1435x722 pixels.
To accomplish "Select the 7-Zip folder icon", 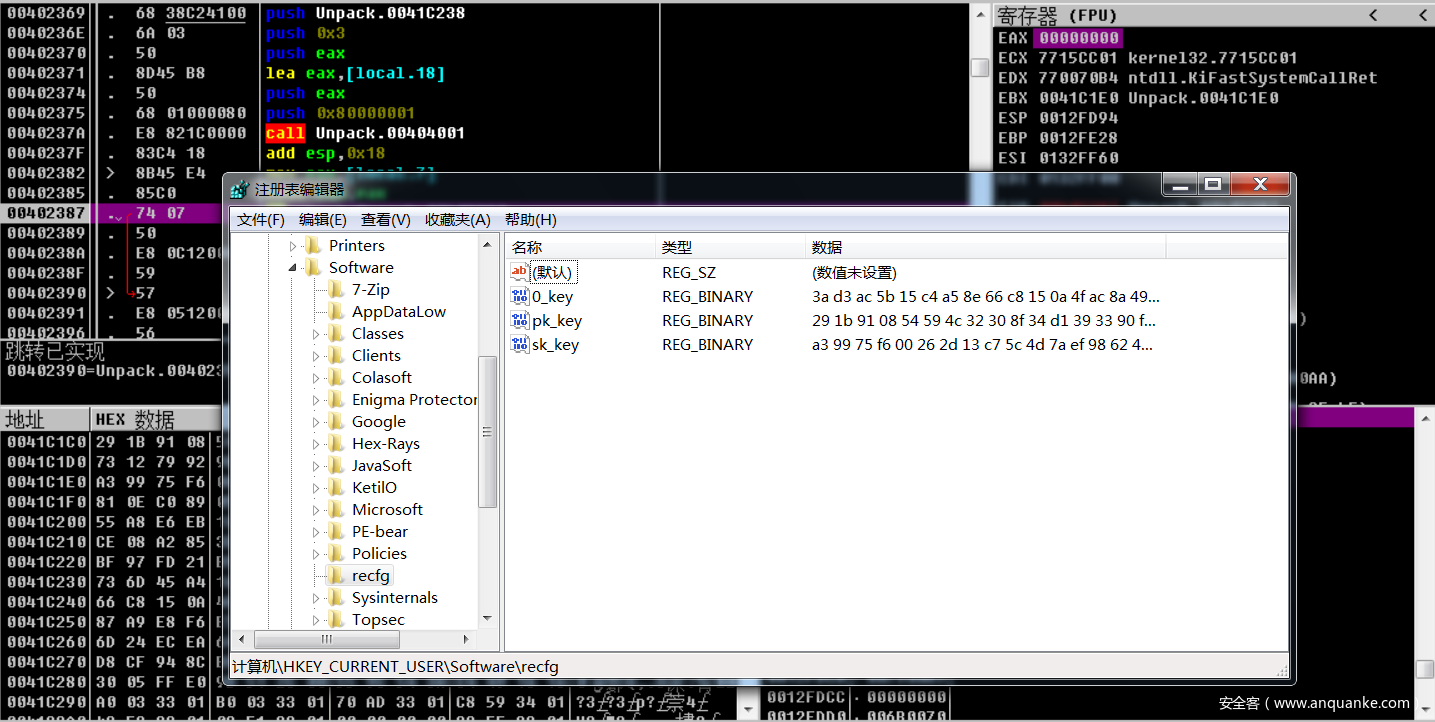I will (x=337, y=290).
